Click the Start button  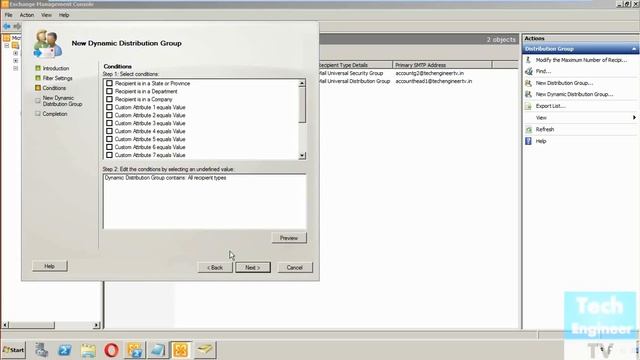(x=13, y=350)
